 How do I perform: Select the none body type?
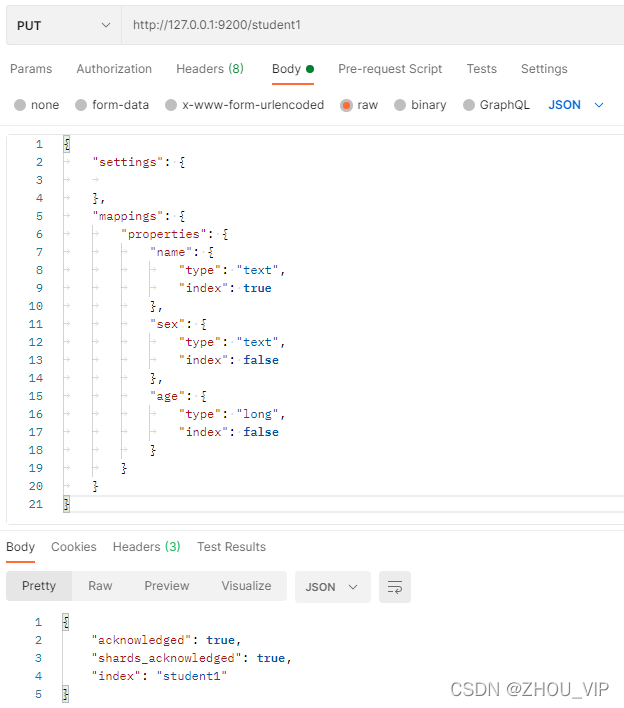click(x=37, y=105)
